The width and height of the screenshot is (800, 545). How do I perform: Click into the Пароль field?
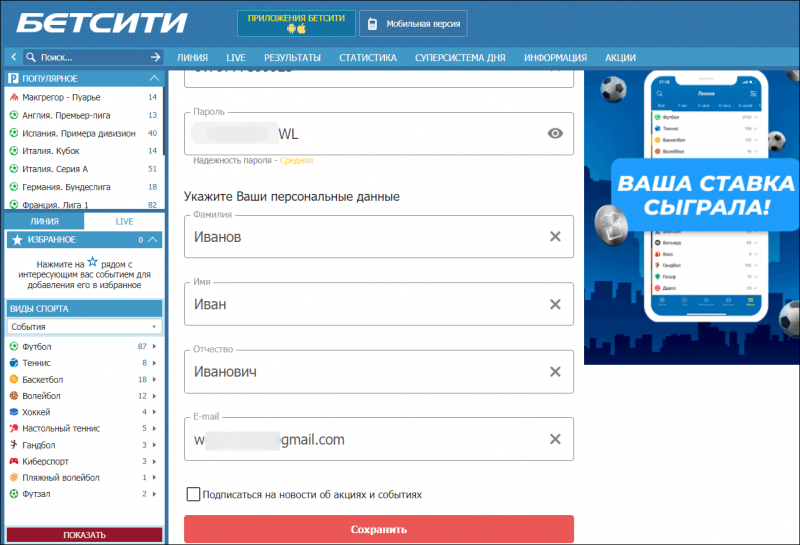coord(379,134)
